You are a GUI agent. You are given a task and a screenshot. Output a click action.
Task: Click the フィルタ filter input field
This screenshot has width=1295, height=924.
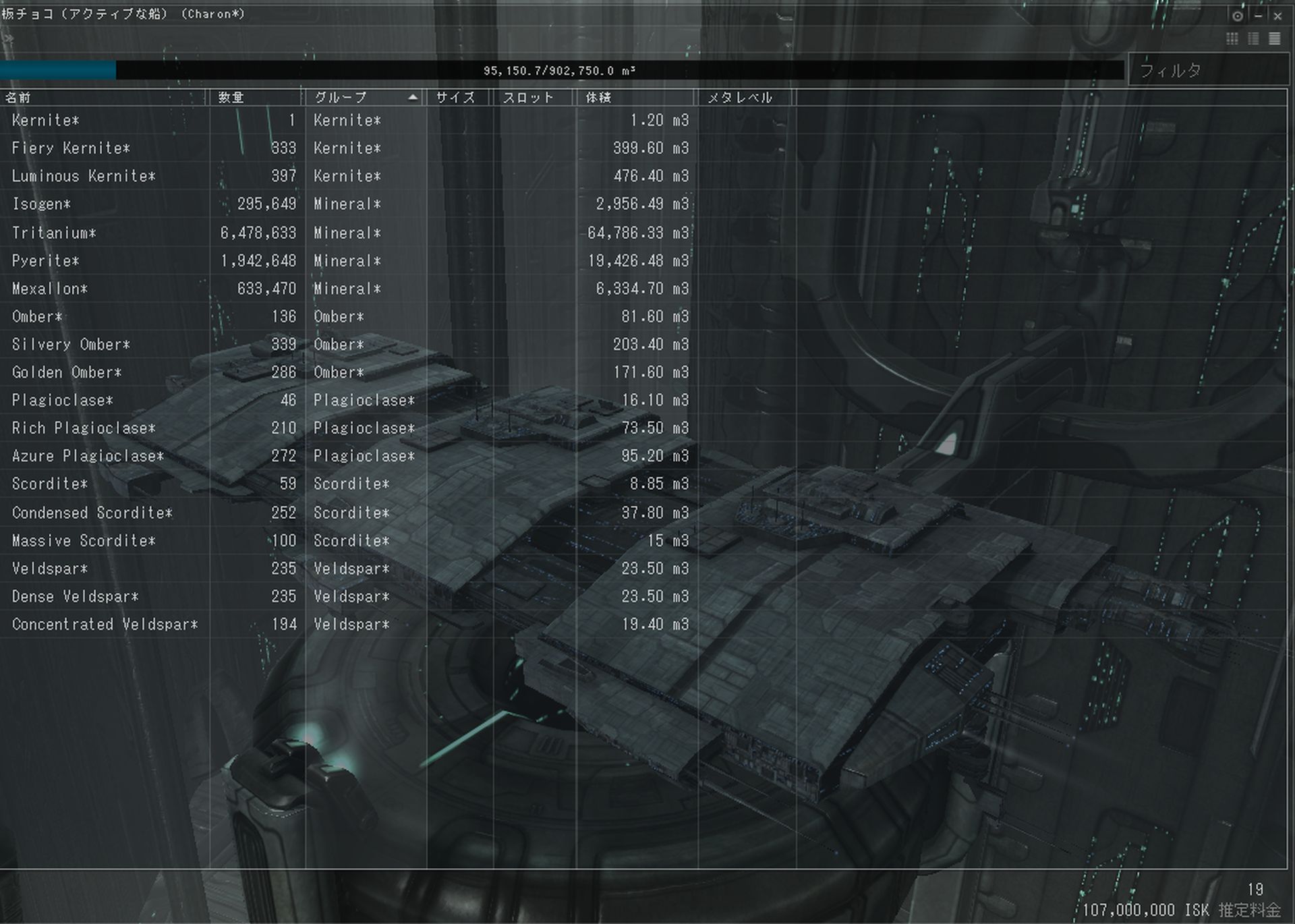point(1207,70)
